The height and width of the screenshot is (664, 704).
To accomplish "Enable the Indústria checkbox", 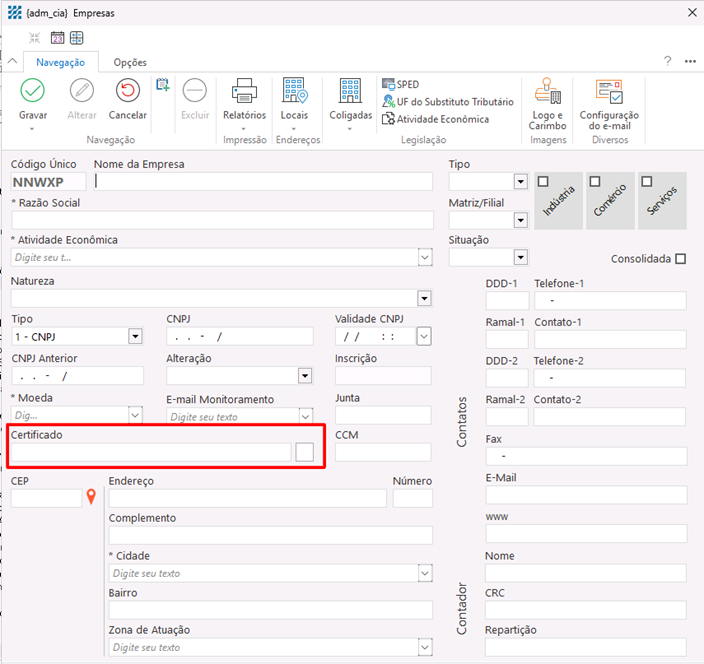I will 543,182.
